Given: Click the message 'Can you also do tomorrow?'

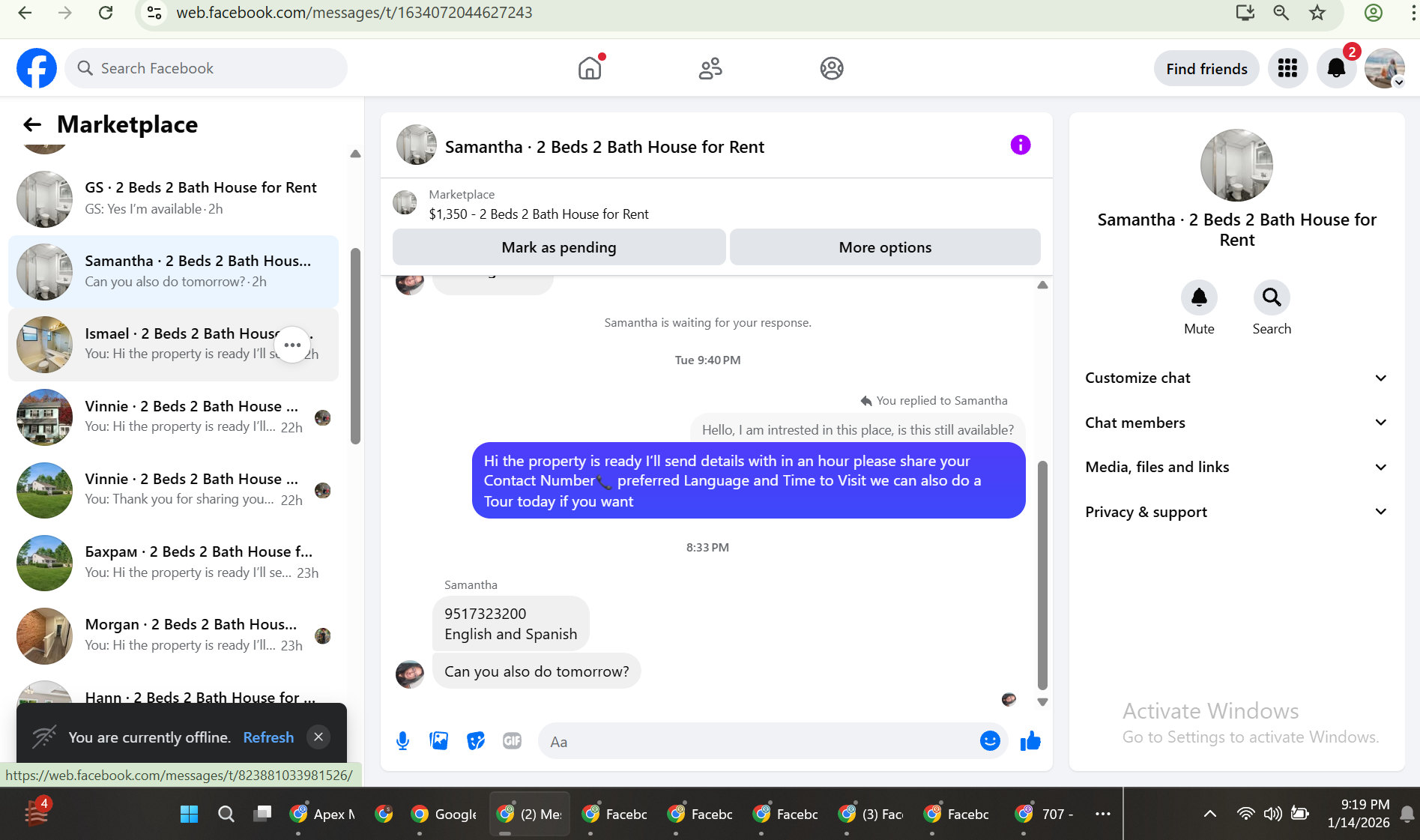Looking at the screenshot, I should point(537,671).
